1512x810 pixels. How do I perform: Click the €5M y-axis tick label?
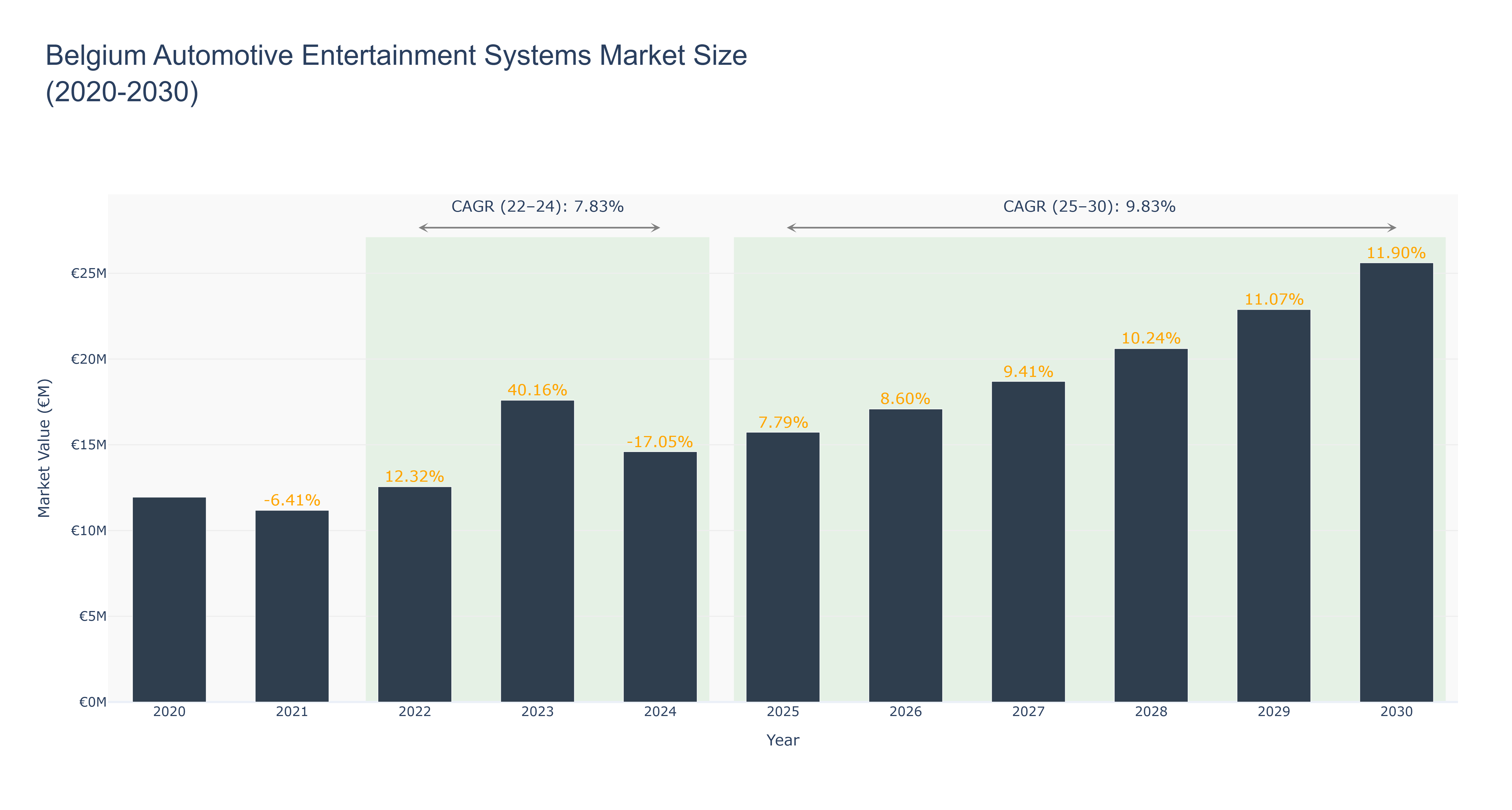(x=93, y=616)
